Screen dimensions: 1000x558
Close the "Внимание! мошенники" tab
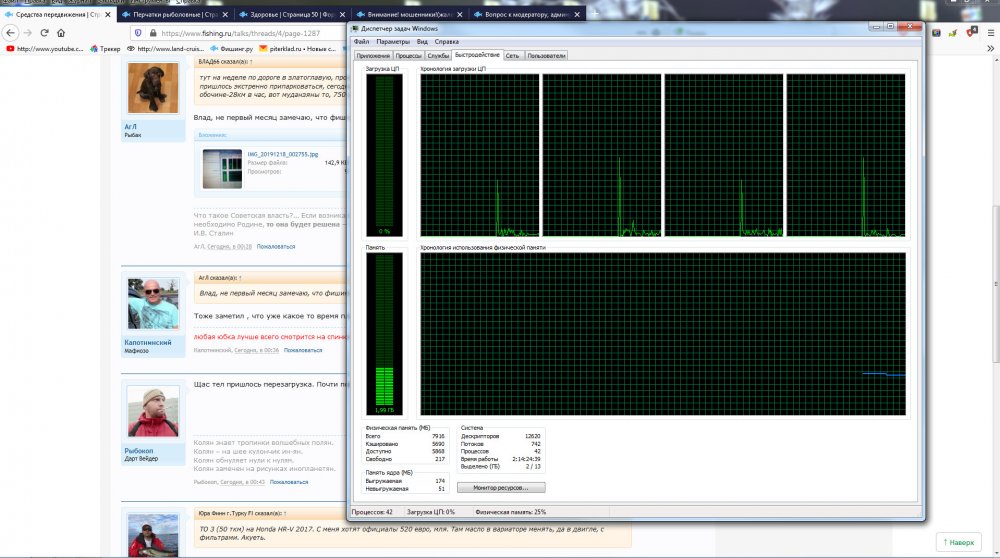point(460,14)
